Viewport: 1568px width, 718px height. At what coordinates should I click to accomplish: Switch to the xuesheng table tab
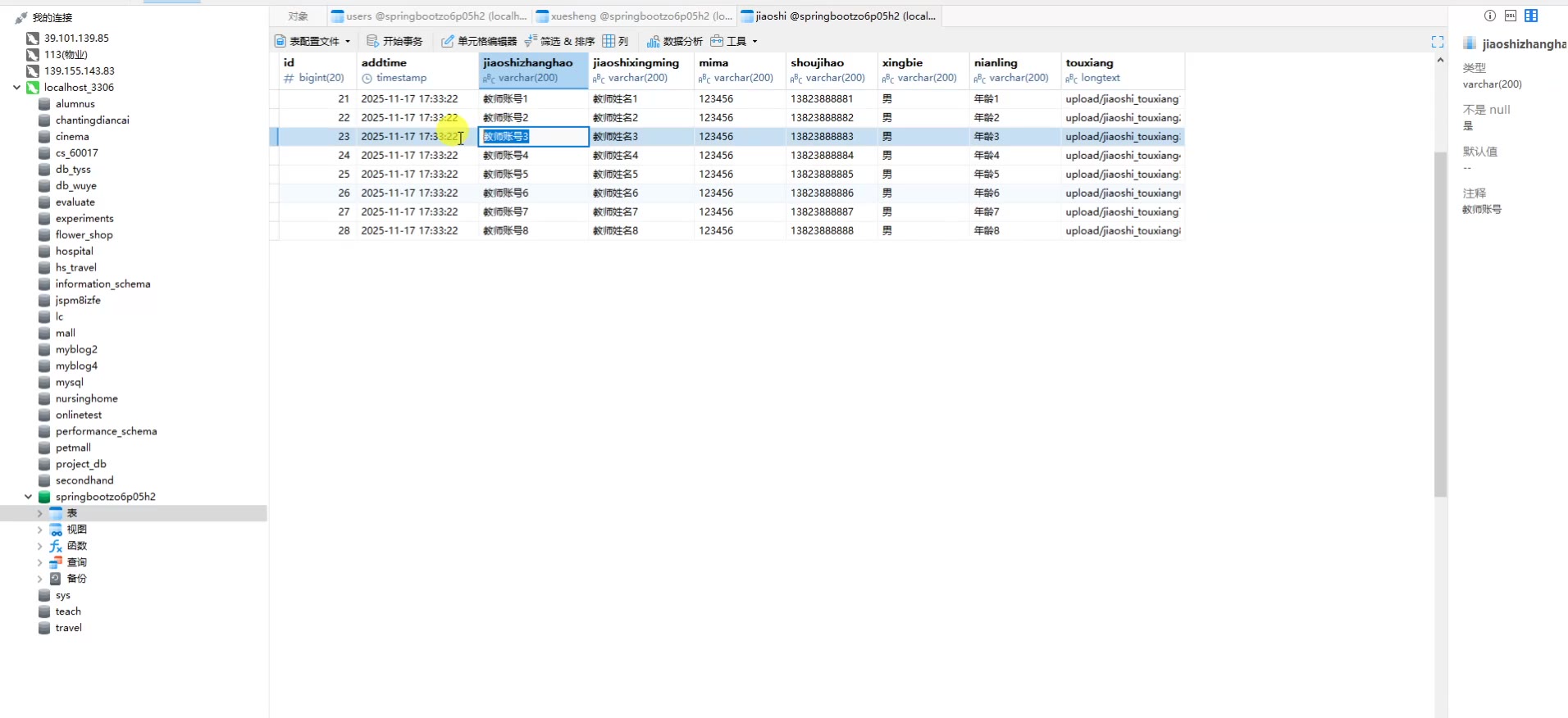[634, 16]
